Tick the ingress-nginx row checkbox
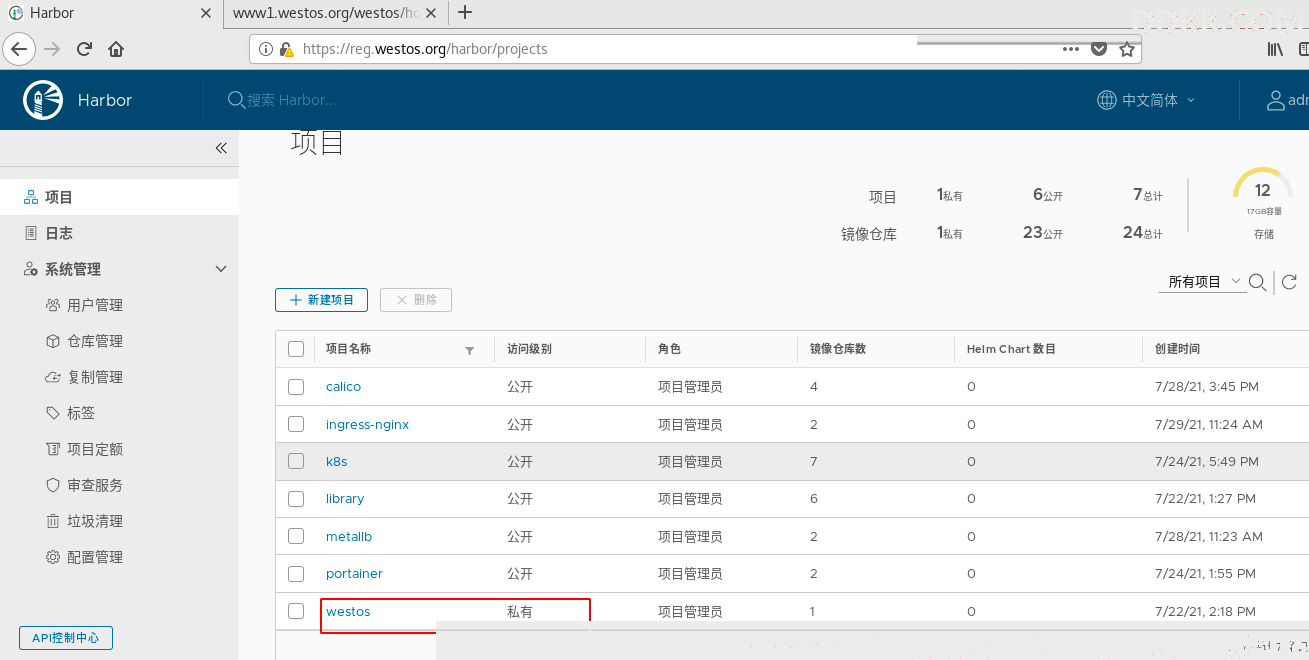 pos(296,424)
